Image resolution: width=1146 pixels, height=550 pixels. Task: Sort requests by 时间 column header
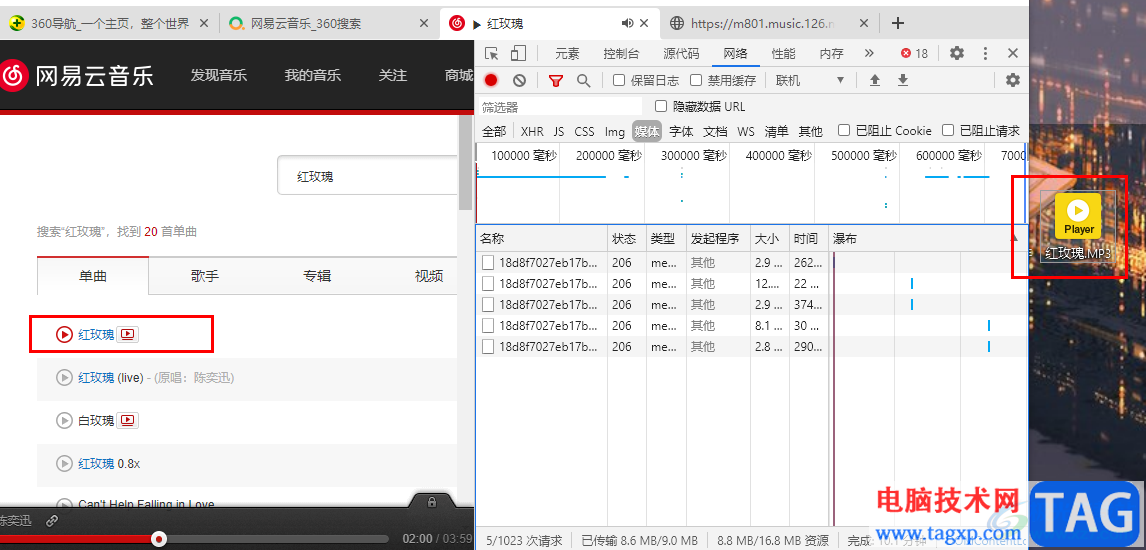[x=809, y=239]
